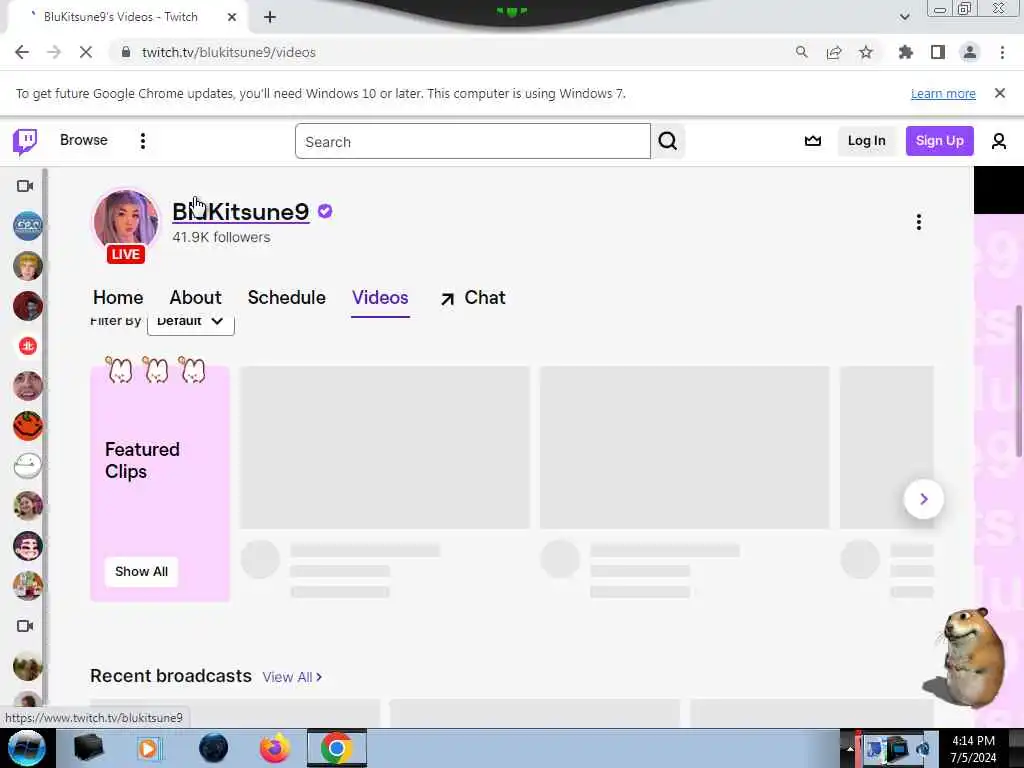Toggle Chrome side panel icon
Screen dimensions: 1024x768
pos(938,52)
